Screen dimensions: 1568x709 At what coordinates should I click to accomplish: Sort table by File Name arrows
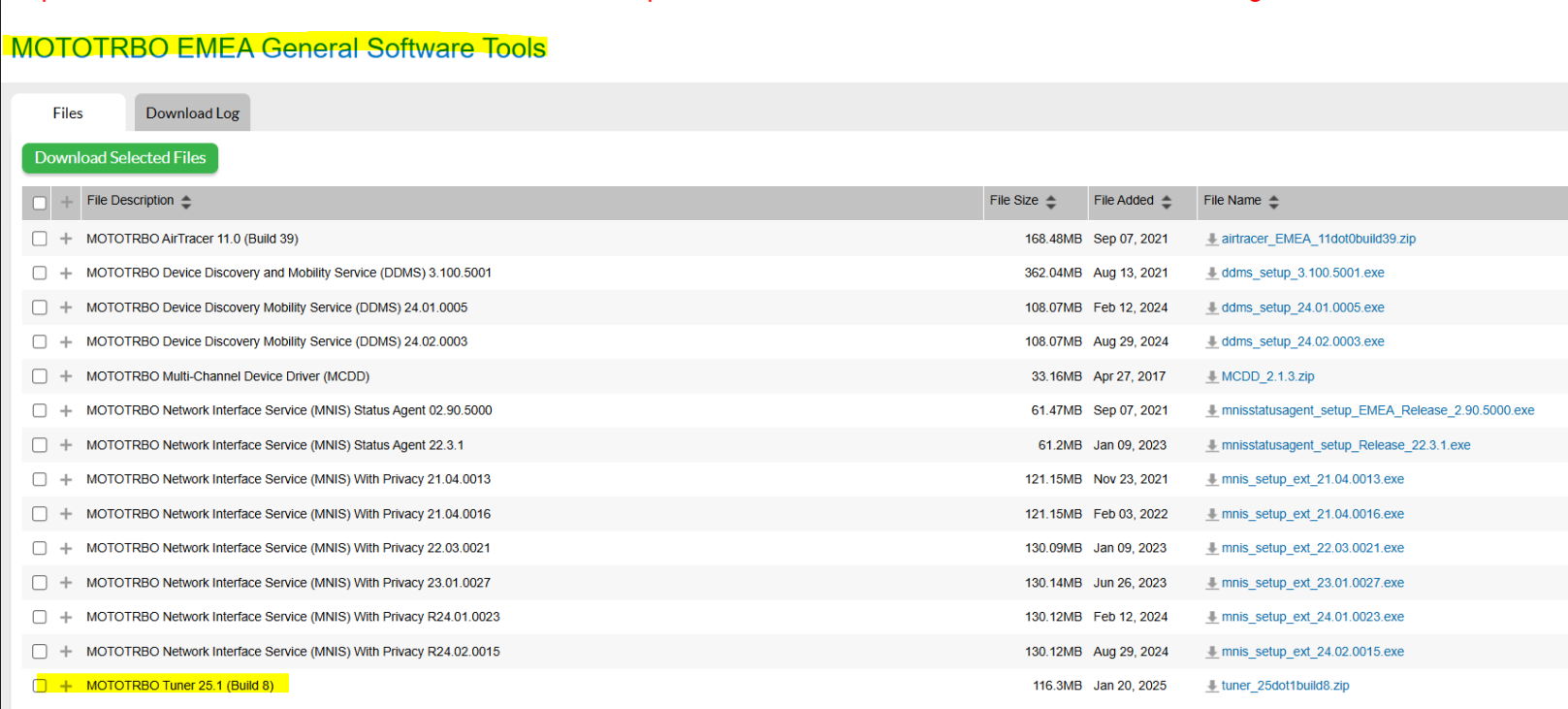(1274, 202)
